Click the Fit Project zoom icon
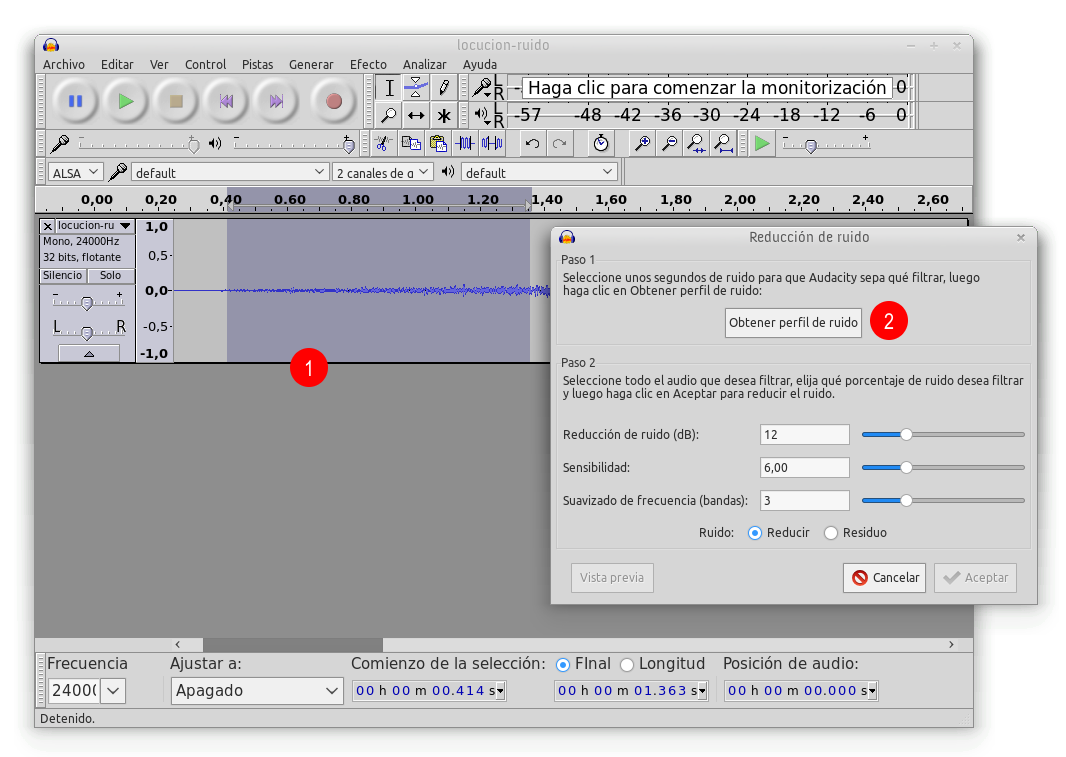The height and width of the screenshot is (757, 1066). [x=723, y=144]
